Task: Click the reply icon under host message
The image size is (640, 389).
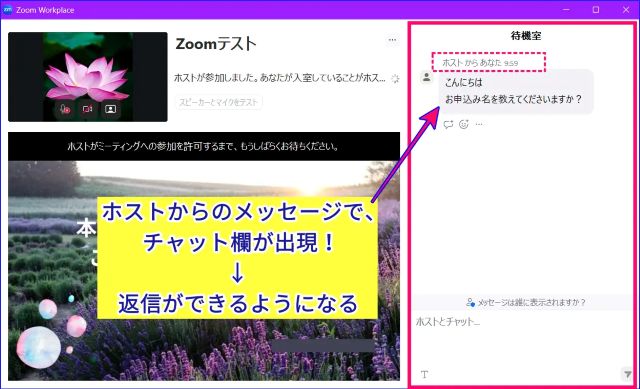Action: tap(448, 124)
